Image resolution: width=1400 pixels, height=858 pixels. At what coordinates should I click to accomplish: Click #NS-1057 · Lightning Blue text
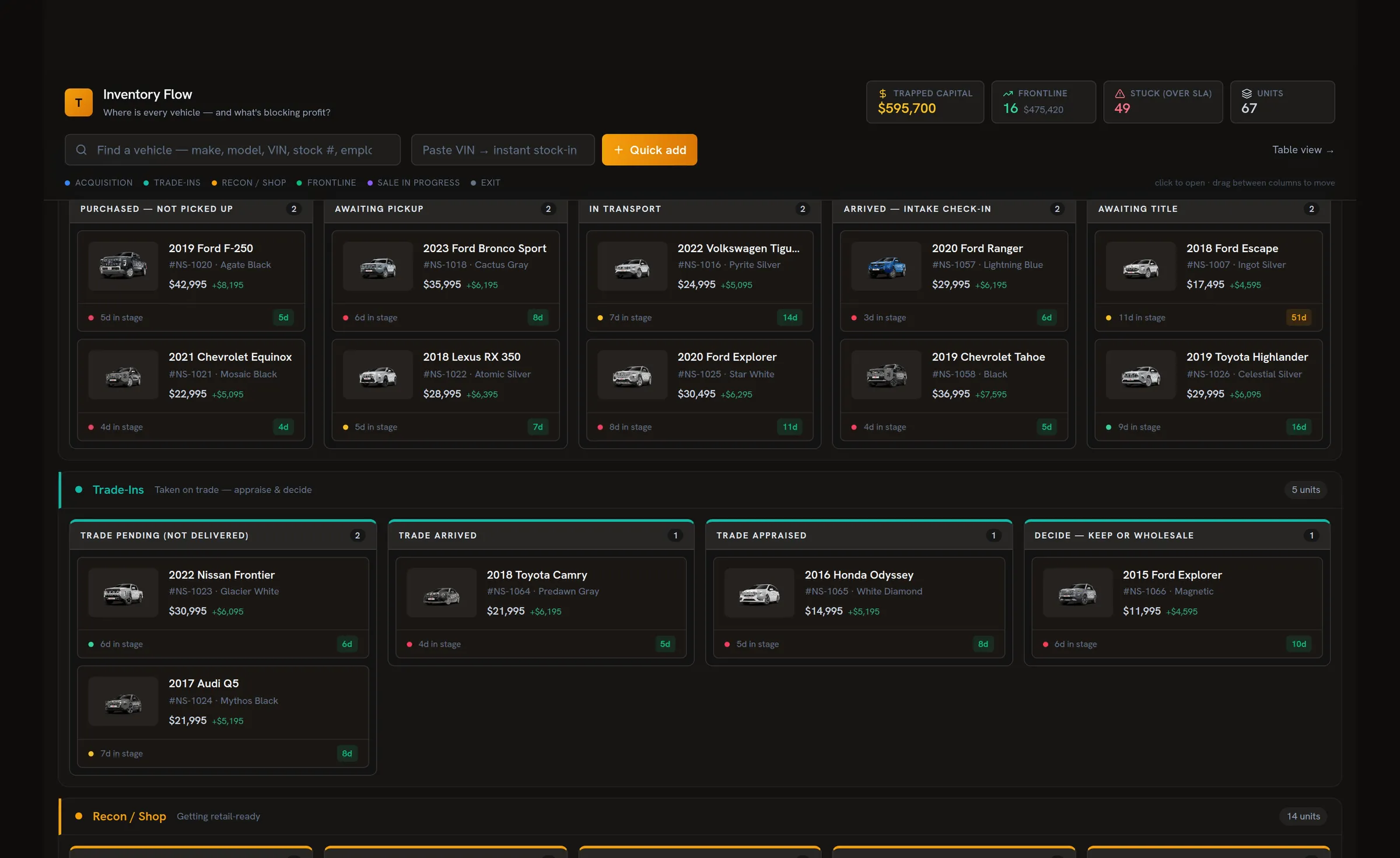[x=987, y=264]
